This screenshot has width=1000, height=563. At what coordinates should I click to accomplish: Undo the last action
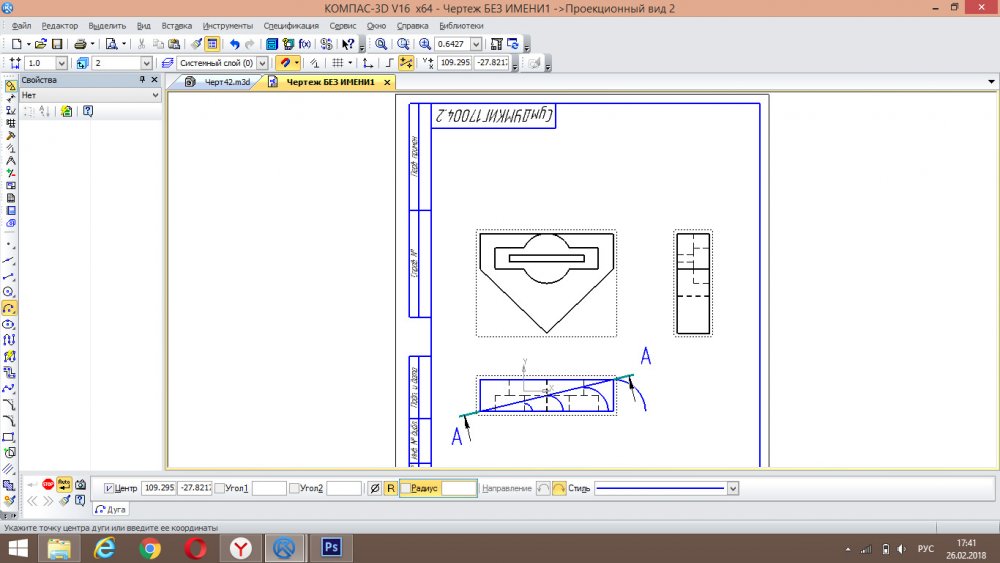click(x=235, y=44)
